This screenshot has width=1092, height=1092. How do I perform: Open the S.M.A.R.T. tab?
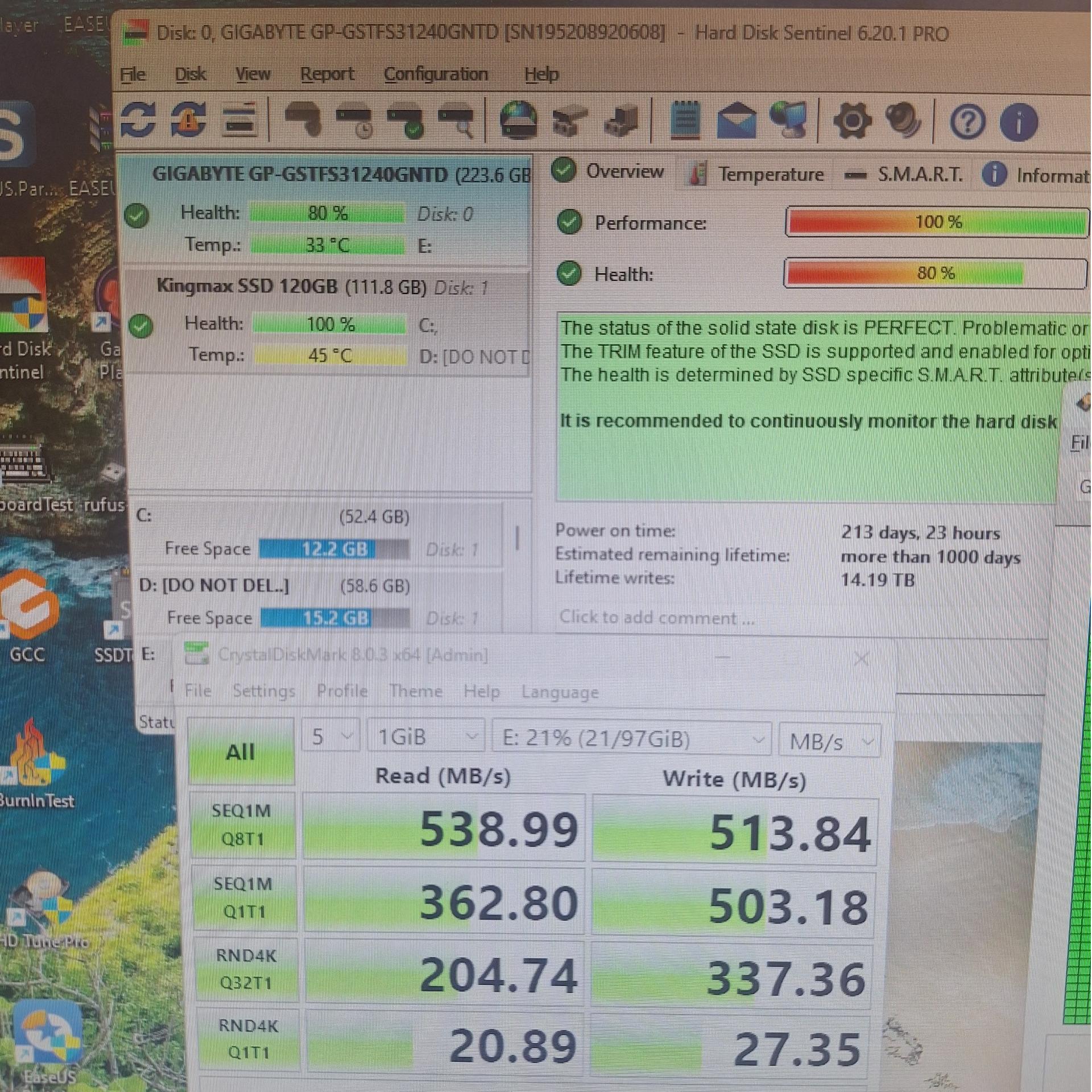pos(904,174)
